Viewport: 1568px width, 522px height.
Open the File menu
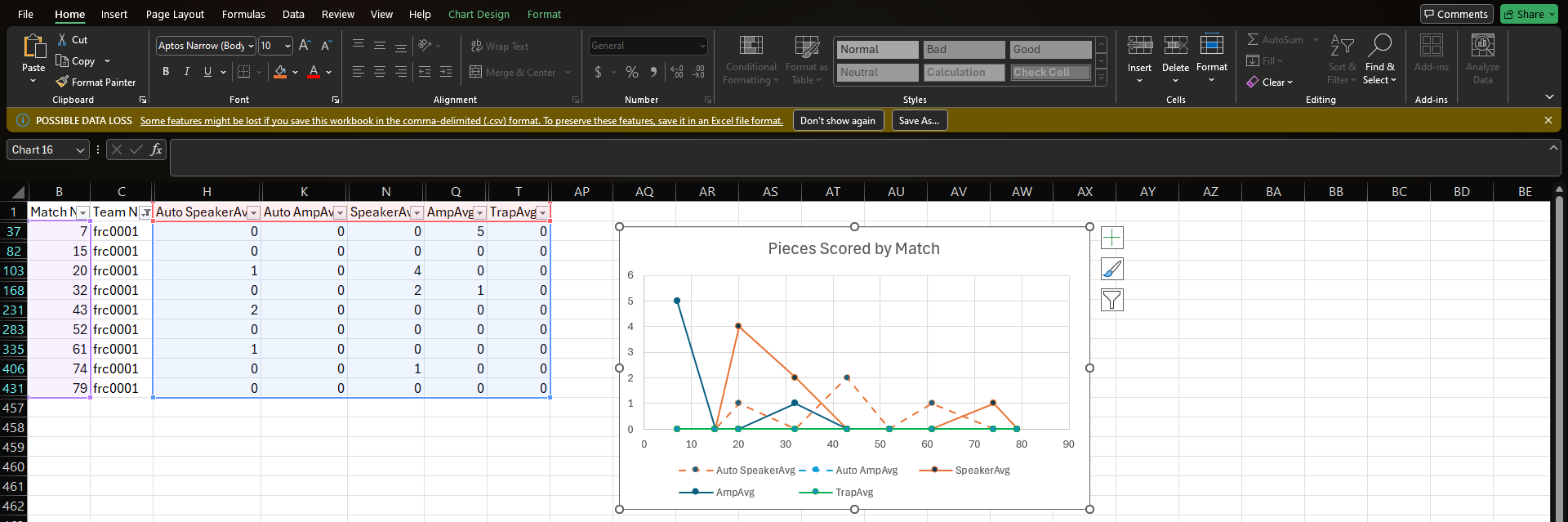coord(25,14)
